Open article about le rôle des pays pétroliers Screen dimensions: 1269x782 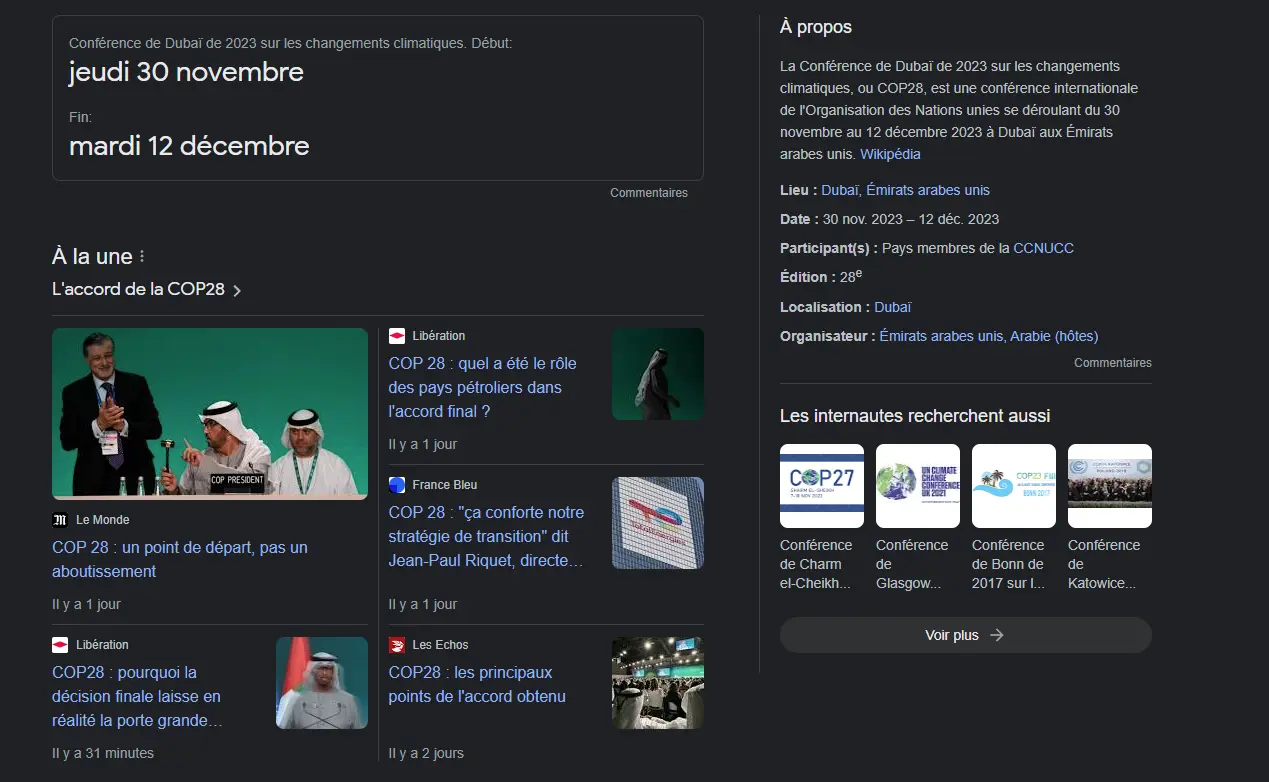point(483,387)
